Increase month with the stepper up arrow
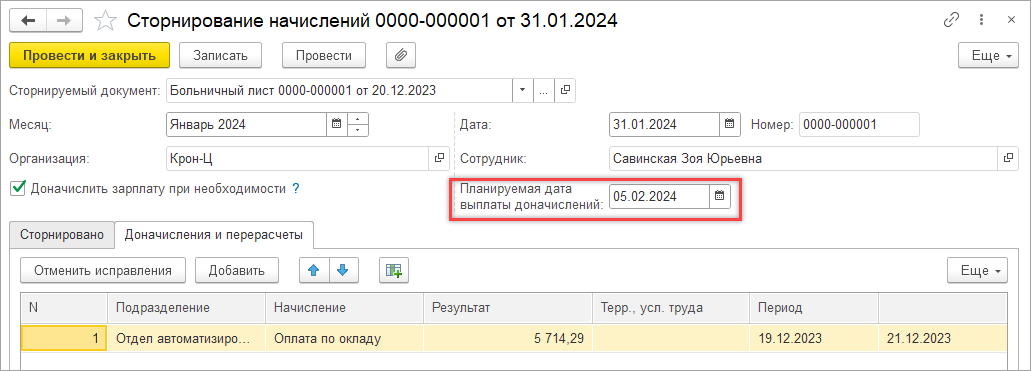The width and height of the screenshot is (1031, 371). (x=357, y=118)
